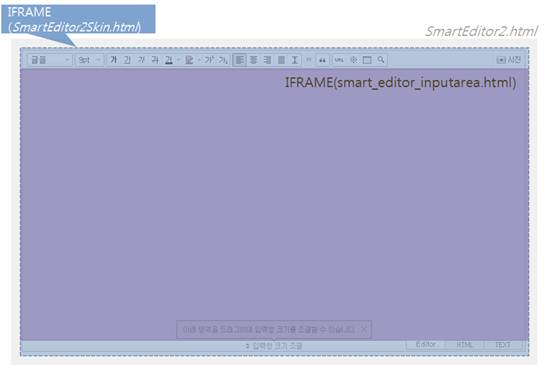This screenshot has width=557, height=365.
Task: Insert a URL hyperlink
Action: click(x=339, y=60)
